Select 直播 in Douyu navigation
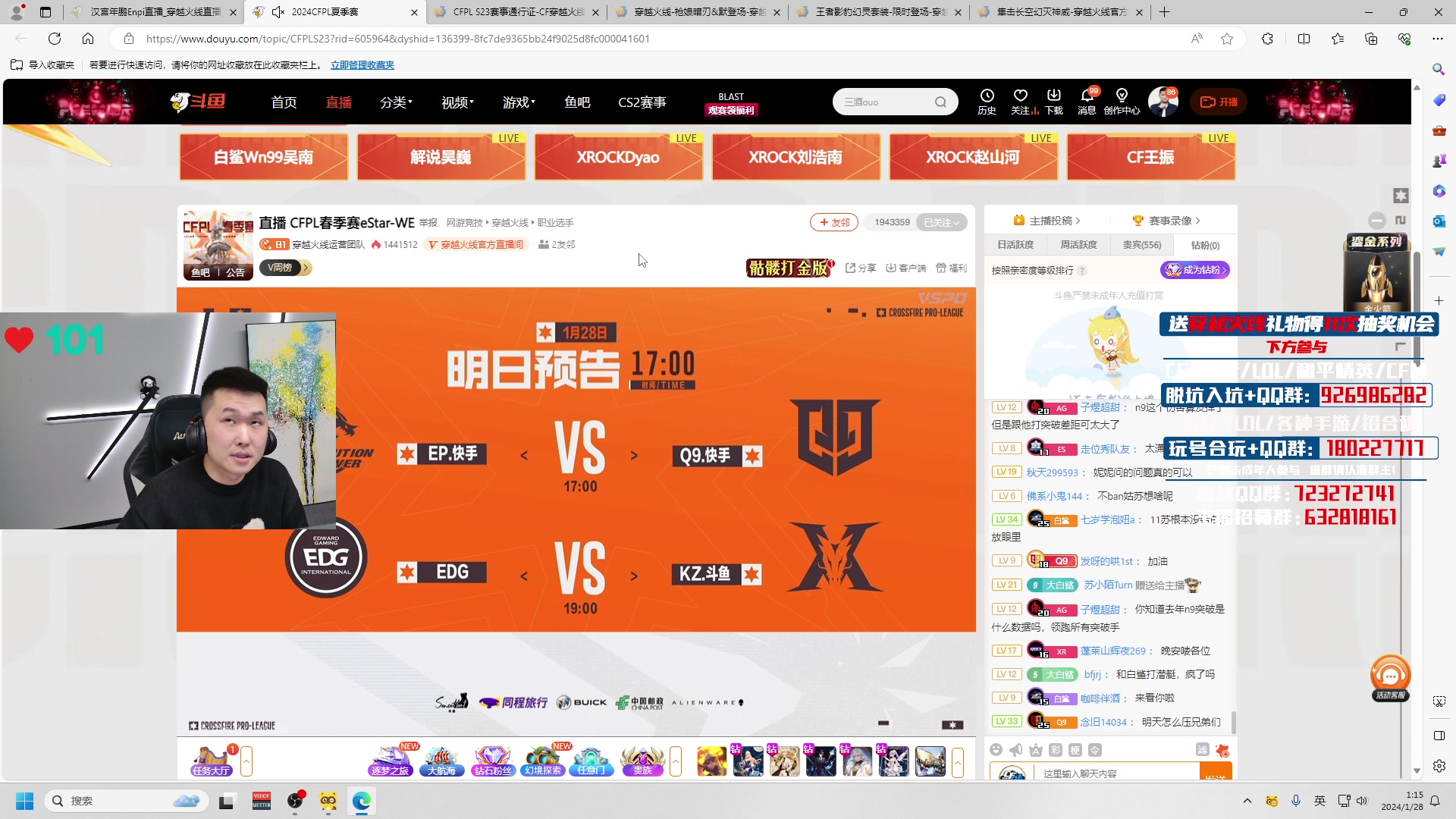 339,102
